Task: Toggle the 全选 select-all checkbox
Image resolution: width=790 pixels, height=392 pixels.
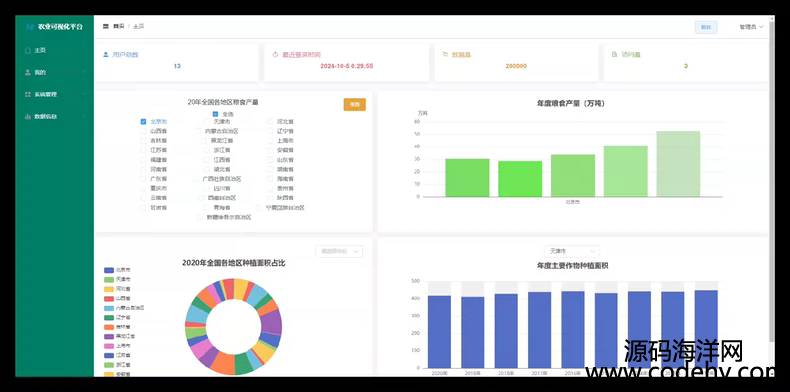Action: pyautogui.click(x=215, y=114)
